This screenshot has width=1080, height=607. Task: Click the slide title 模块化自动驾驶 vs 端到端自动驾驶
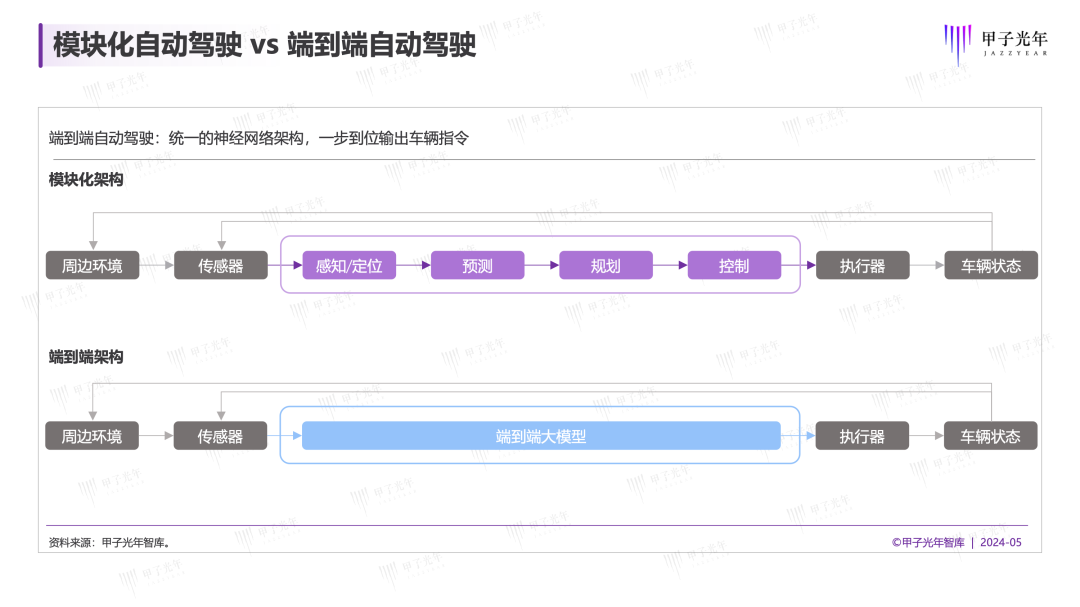[264, 45]
